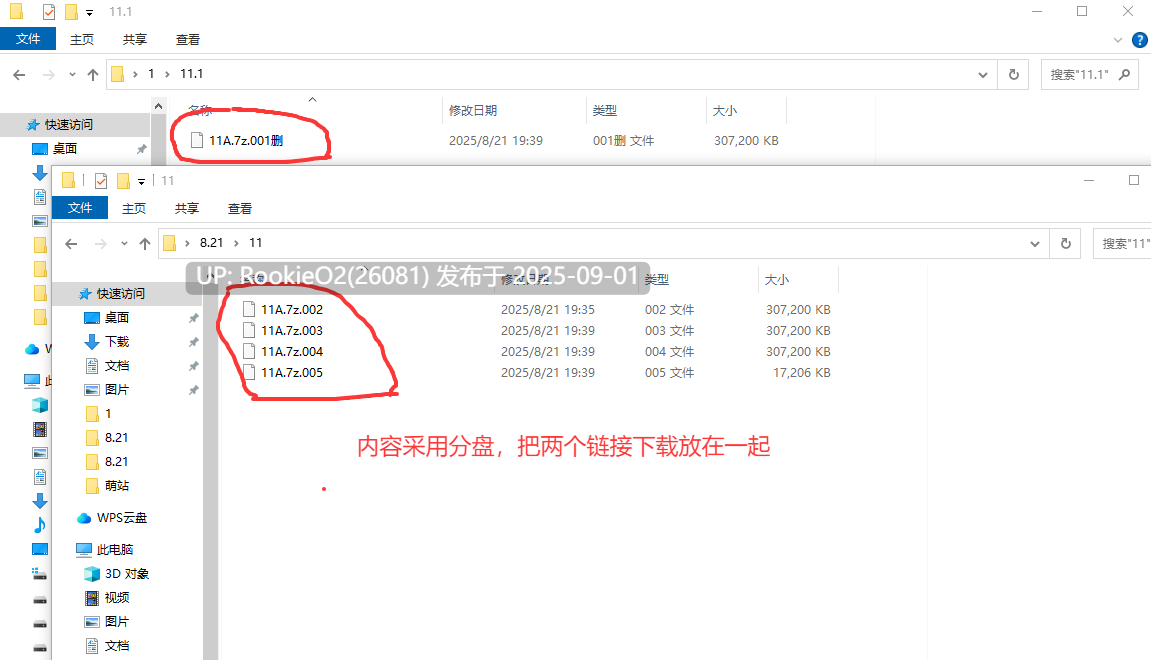Sort by 类型 column in 11.1 window
Image resolution: width=1151 pixels, height=660 pixels.
pos(605,110)
